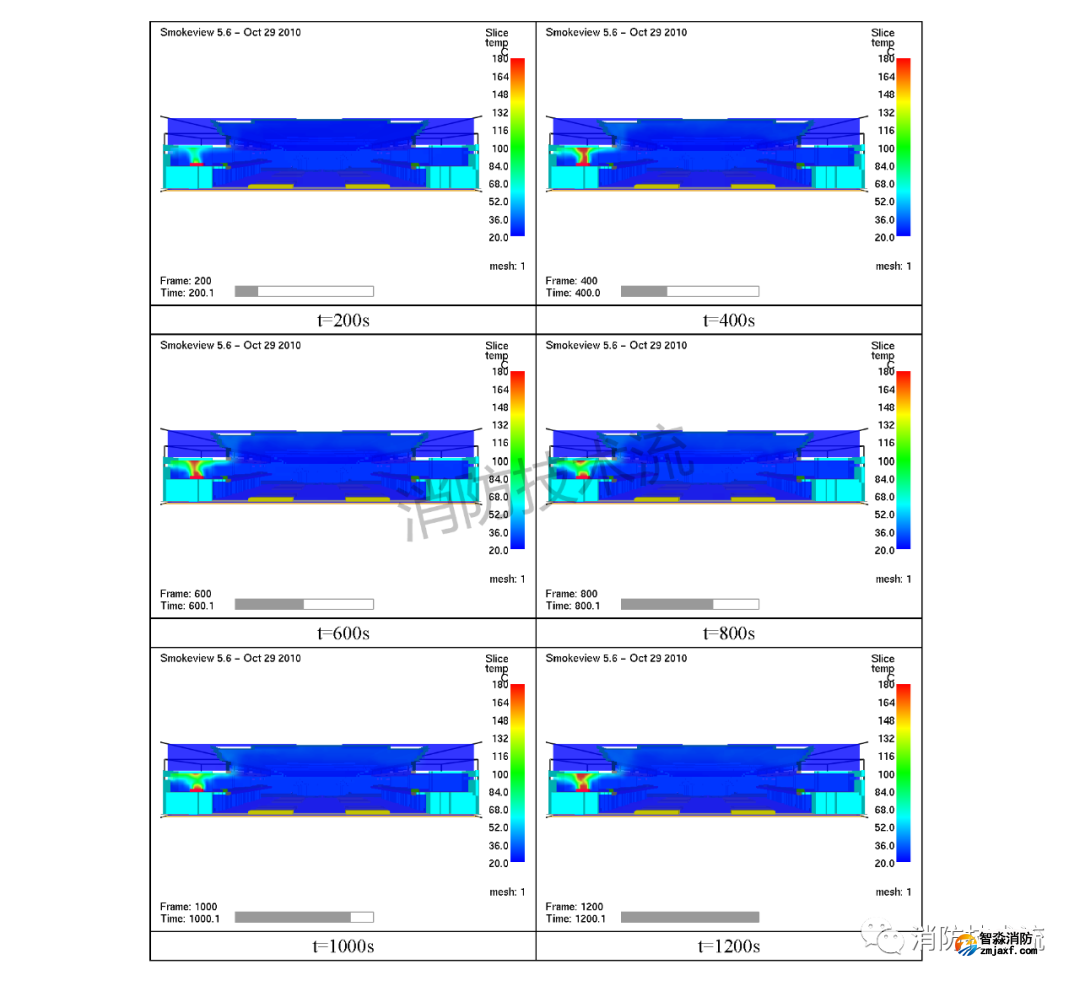Click the red fire plume in the t=400s panel
1080x986 pixels.
point(582,155)
